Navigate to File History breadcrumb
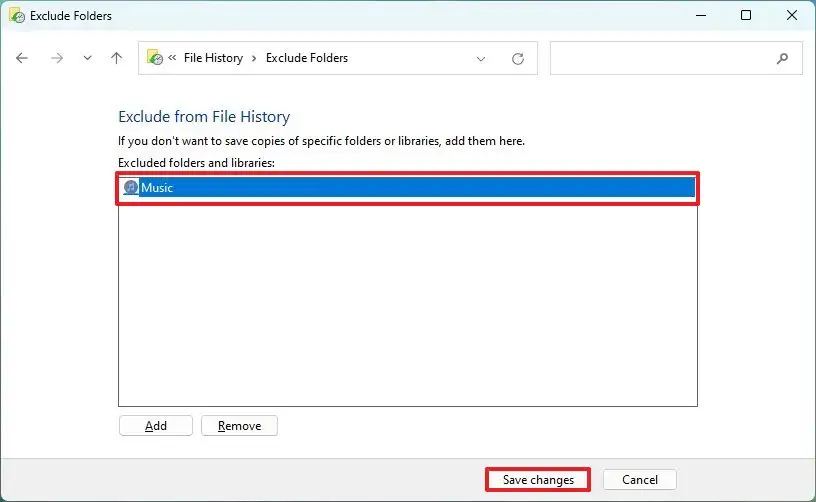The width and height of the screenshot is (816, 502). point(213,58)
